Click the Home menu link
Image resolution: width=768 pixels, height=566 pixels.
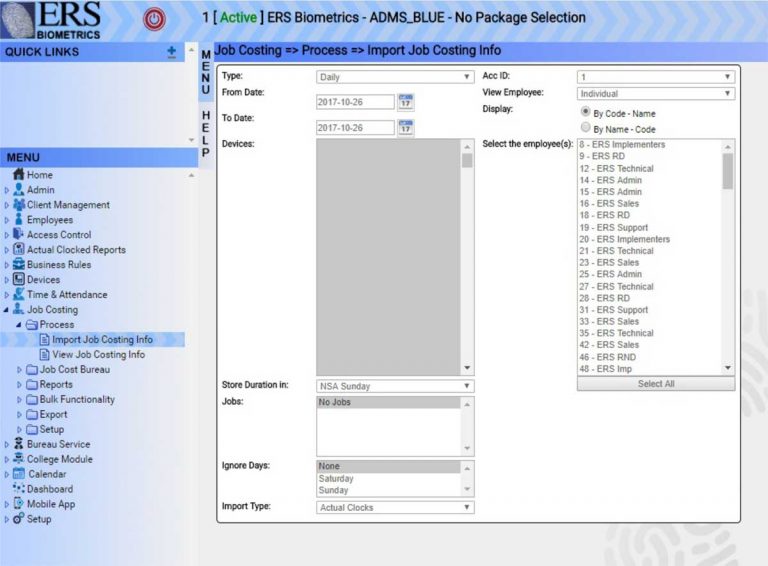(x=40, y=175)
